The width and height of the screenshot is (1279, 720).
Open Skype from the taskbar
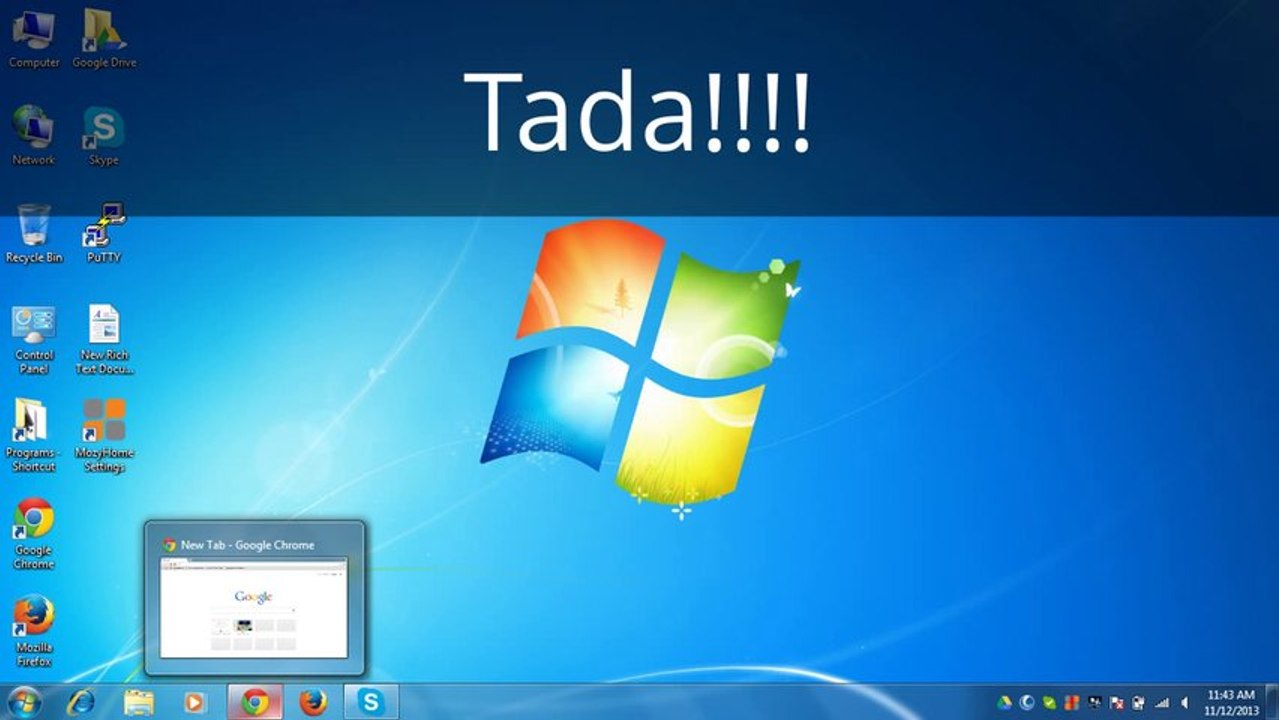tap(371, 702)
